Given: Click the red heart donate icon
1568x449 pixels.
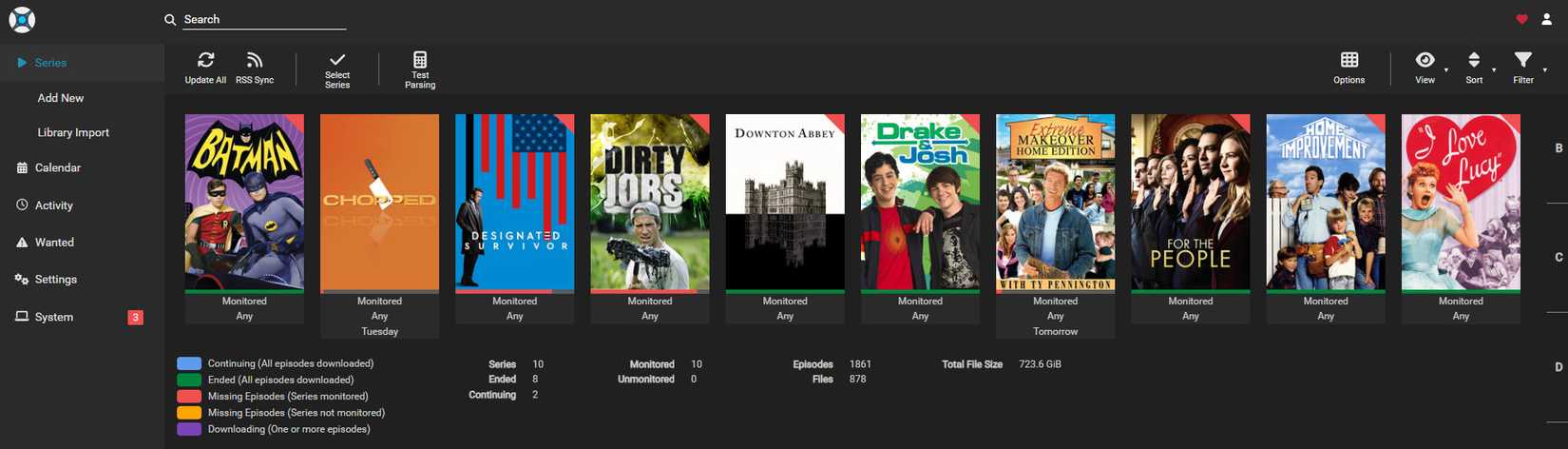Looking at the screenshot, I should (1521, 19).
